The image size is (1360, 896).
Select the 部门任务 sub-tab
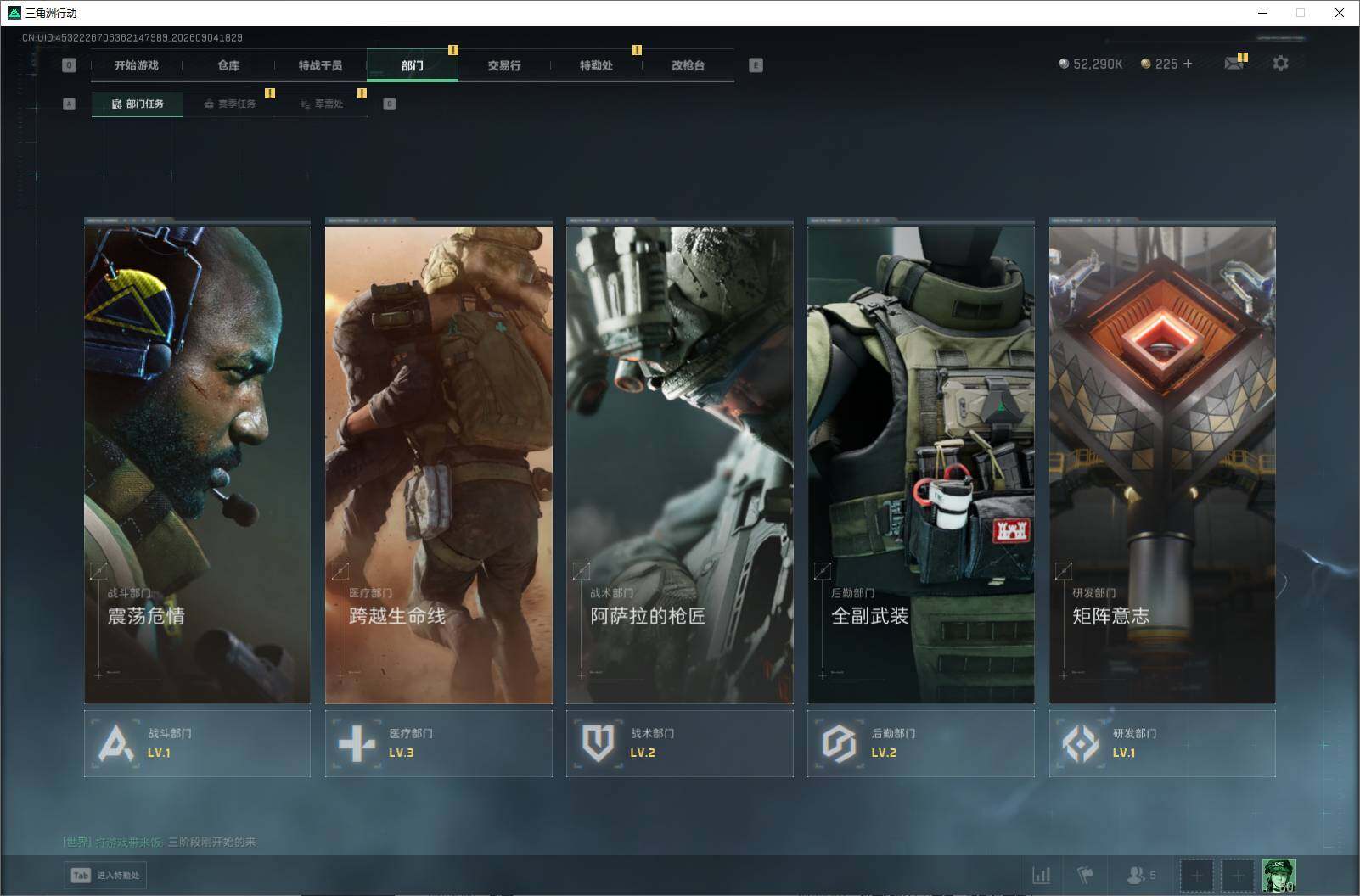pos(138,104)
